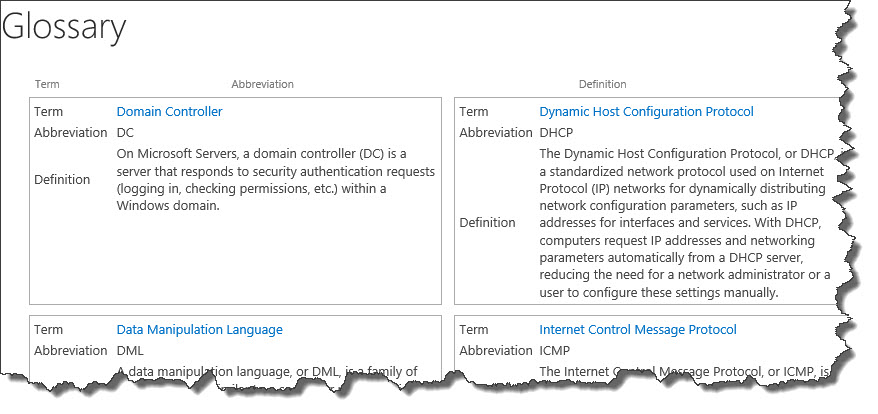Click the Abbreviation label in DHCP card

496,133
